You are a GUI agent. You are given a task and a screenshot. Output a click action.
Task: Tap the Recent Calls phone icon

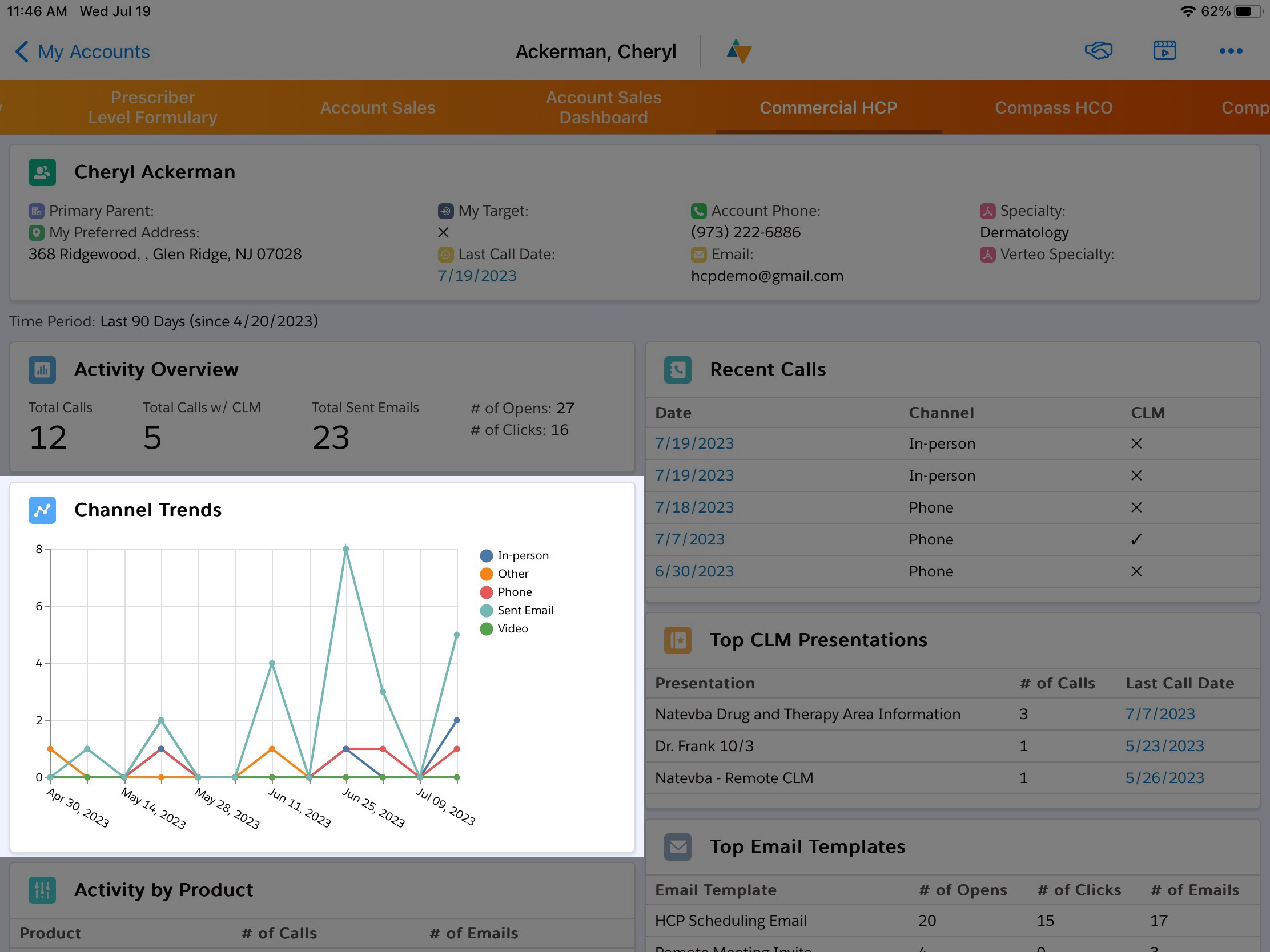pyautogui.click(x=677, y=369)
